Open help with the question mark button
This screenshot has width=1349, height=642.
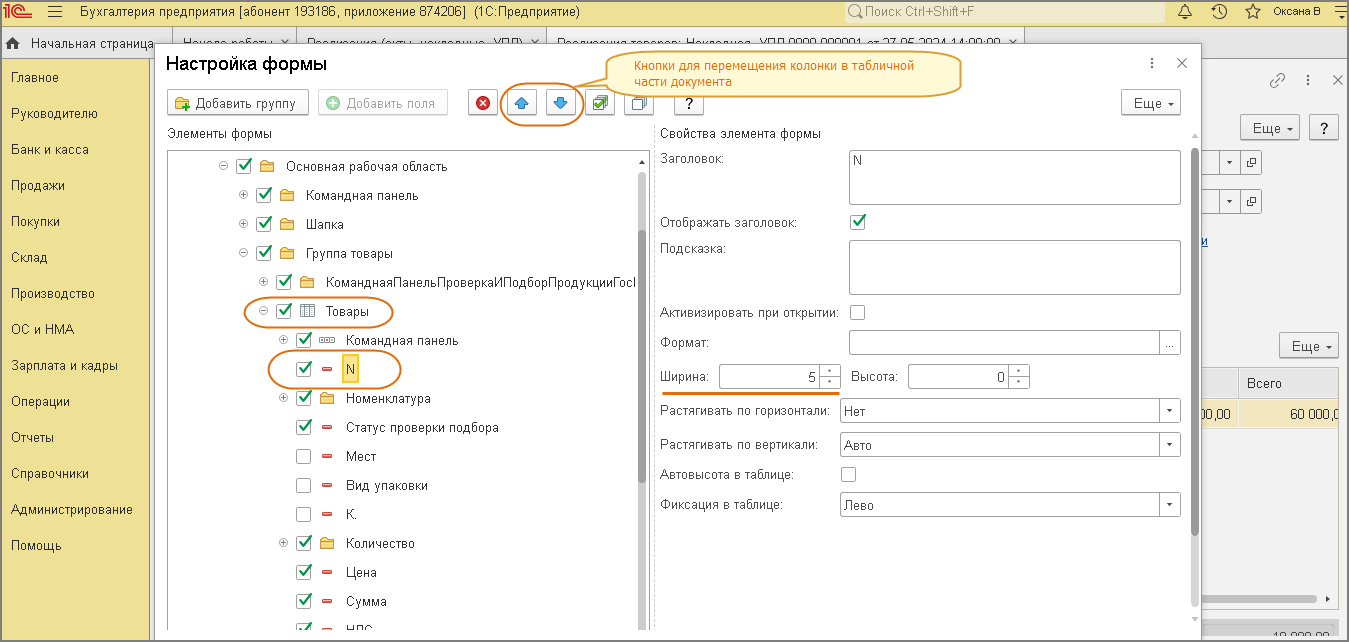click(x=689, y=103)
